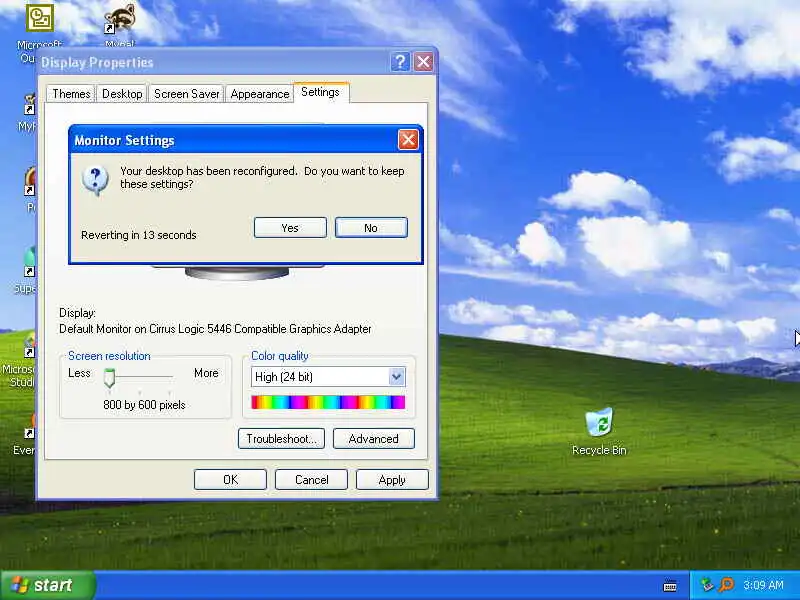
Task: Click the orange magnifier tray icon
Action: [x=726, y=585]
